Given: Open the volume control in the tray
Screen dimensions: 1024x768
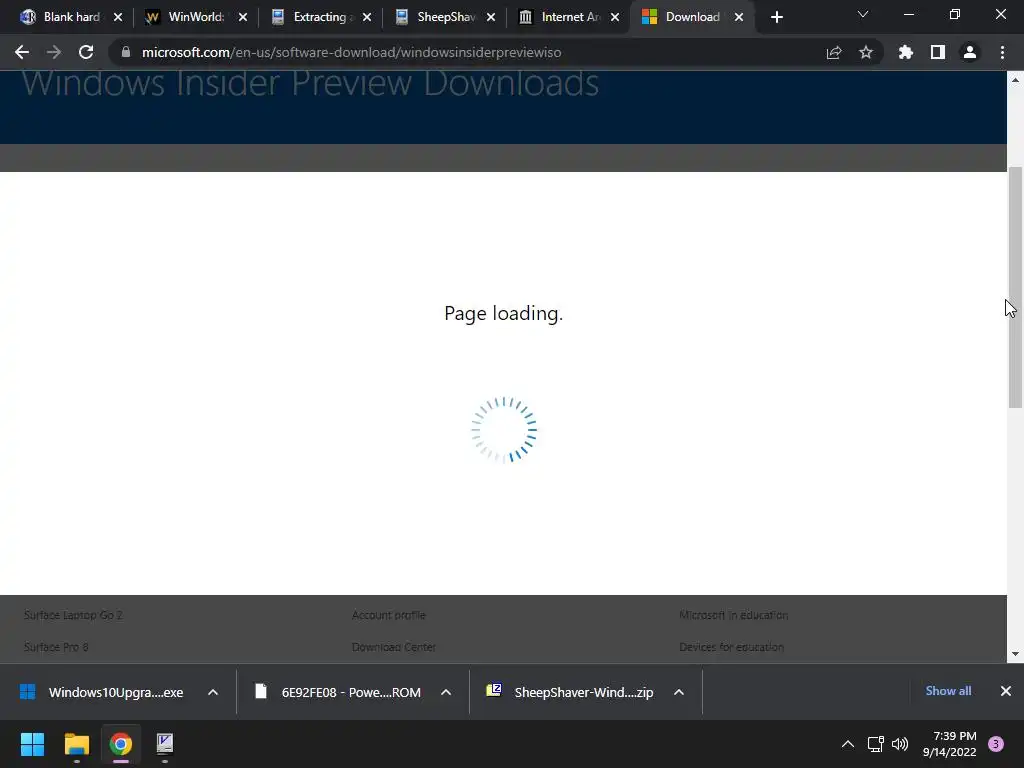Looking at the screenshot, I should pos(900,744).
